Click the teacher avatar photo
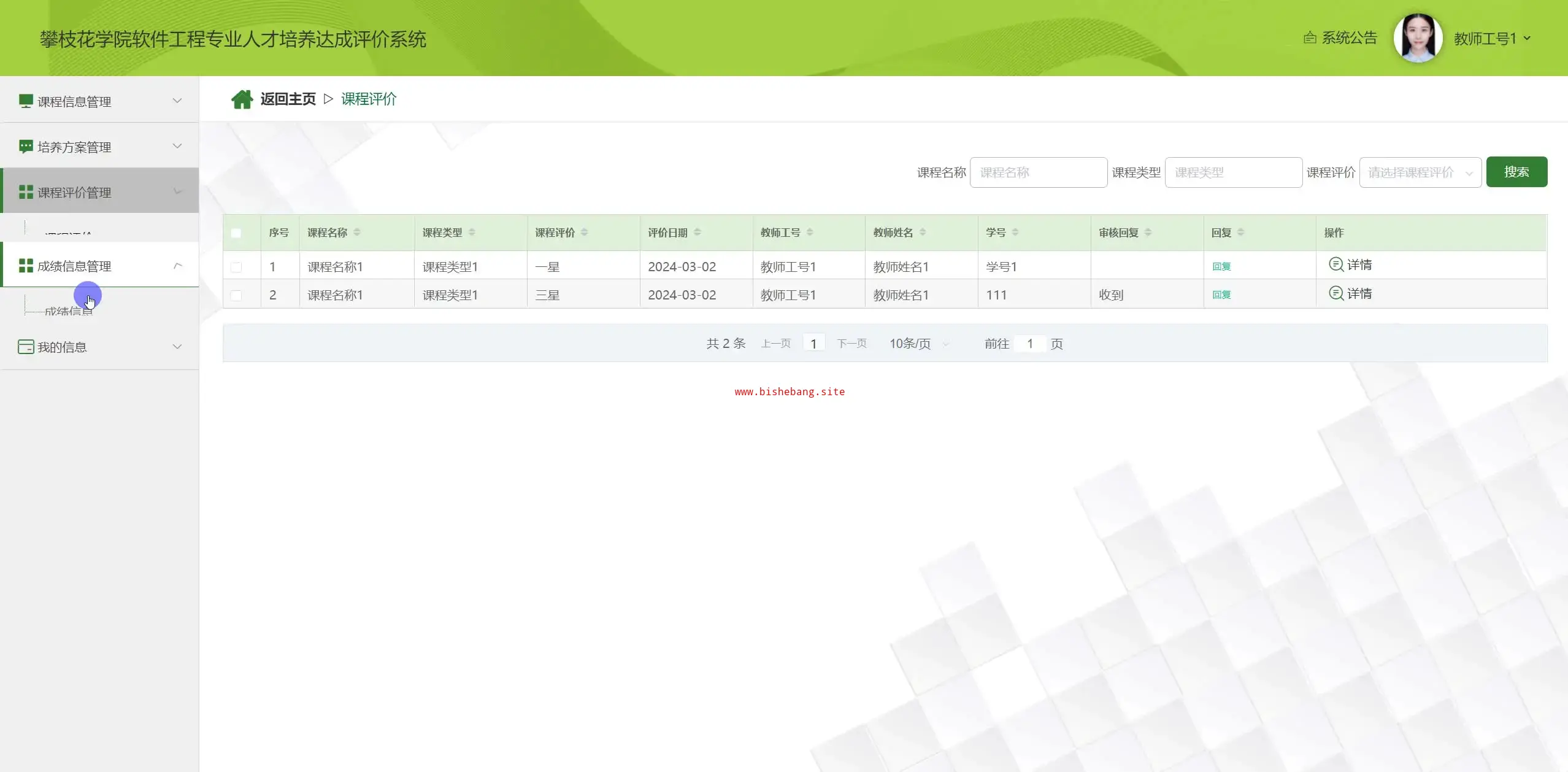The image size is (1568, 772). [x=1418, y=38]
